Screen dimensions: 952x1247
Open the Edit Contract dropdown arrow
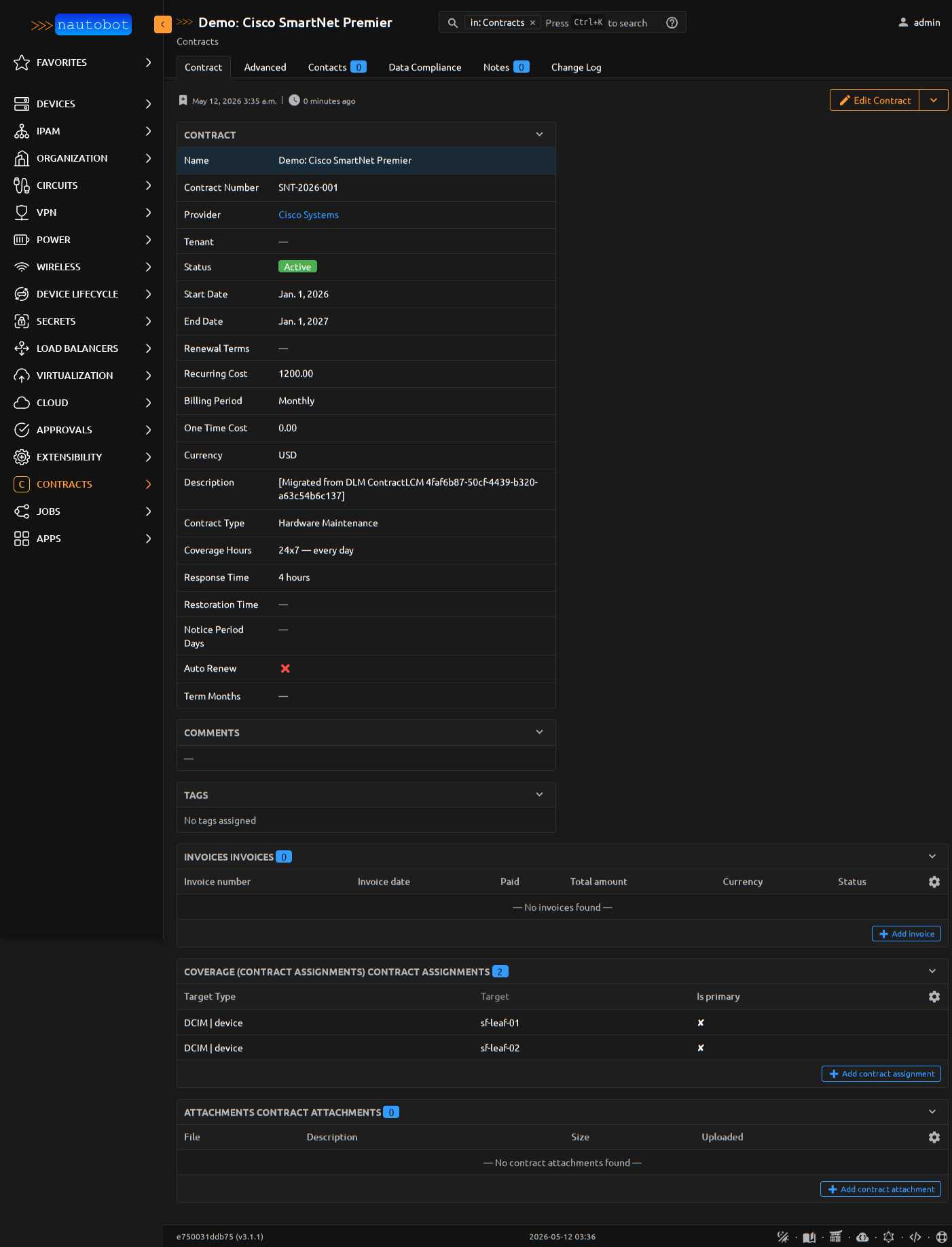934,100
